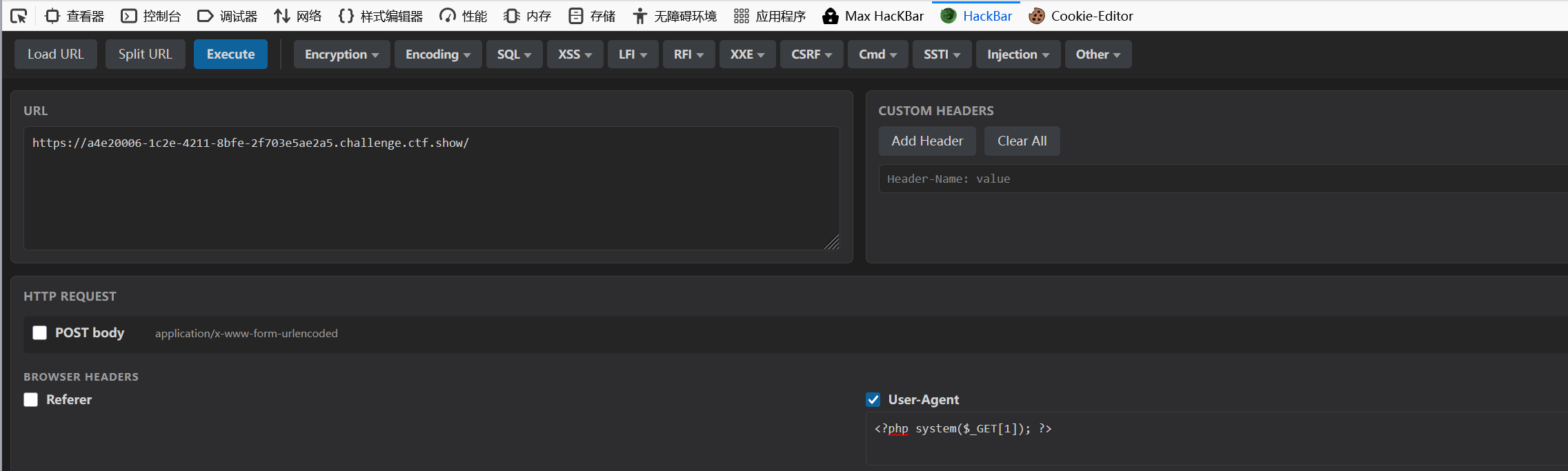Open the 控制台 console tab

tap(151, 16)
